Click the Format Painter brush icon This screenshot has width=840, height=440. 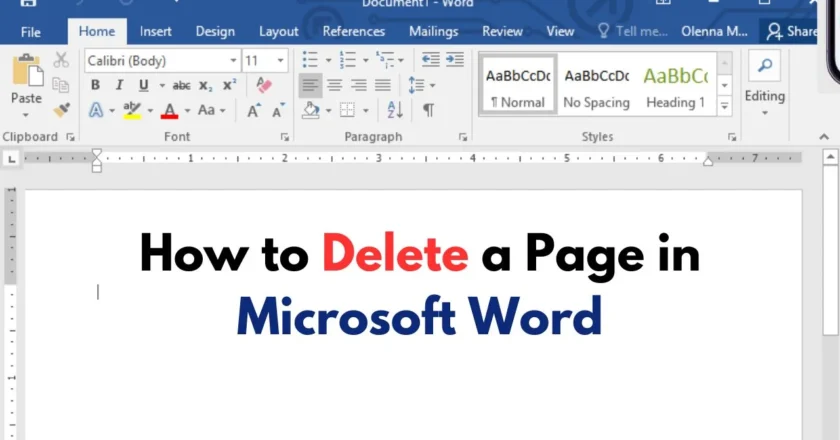[61, 109]
